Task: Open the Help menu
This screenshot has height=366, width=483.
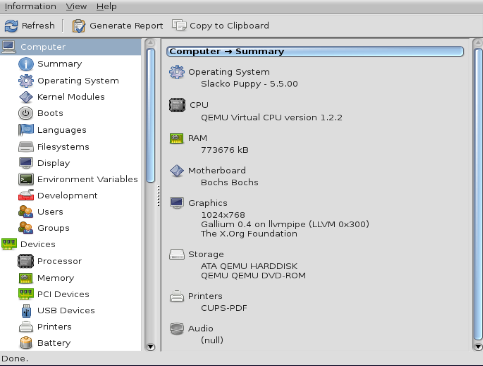Action: click(106, 6)
